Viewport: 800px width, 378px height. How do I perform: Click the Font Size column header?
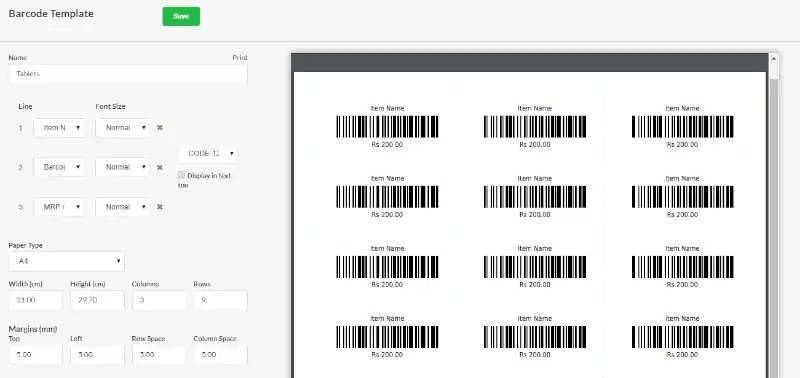[x=110, y=107]
